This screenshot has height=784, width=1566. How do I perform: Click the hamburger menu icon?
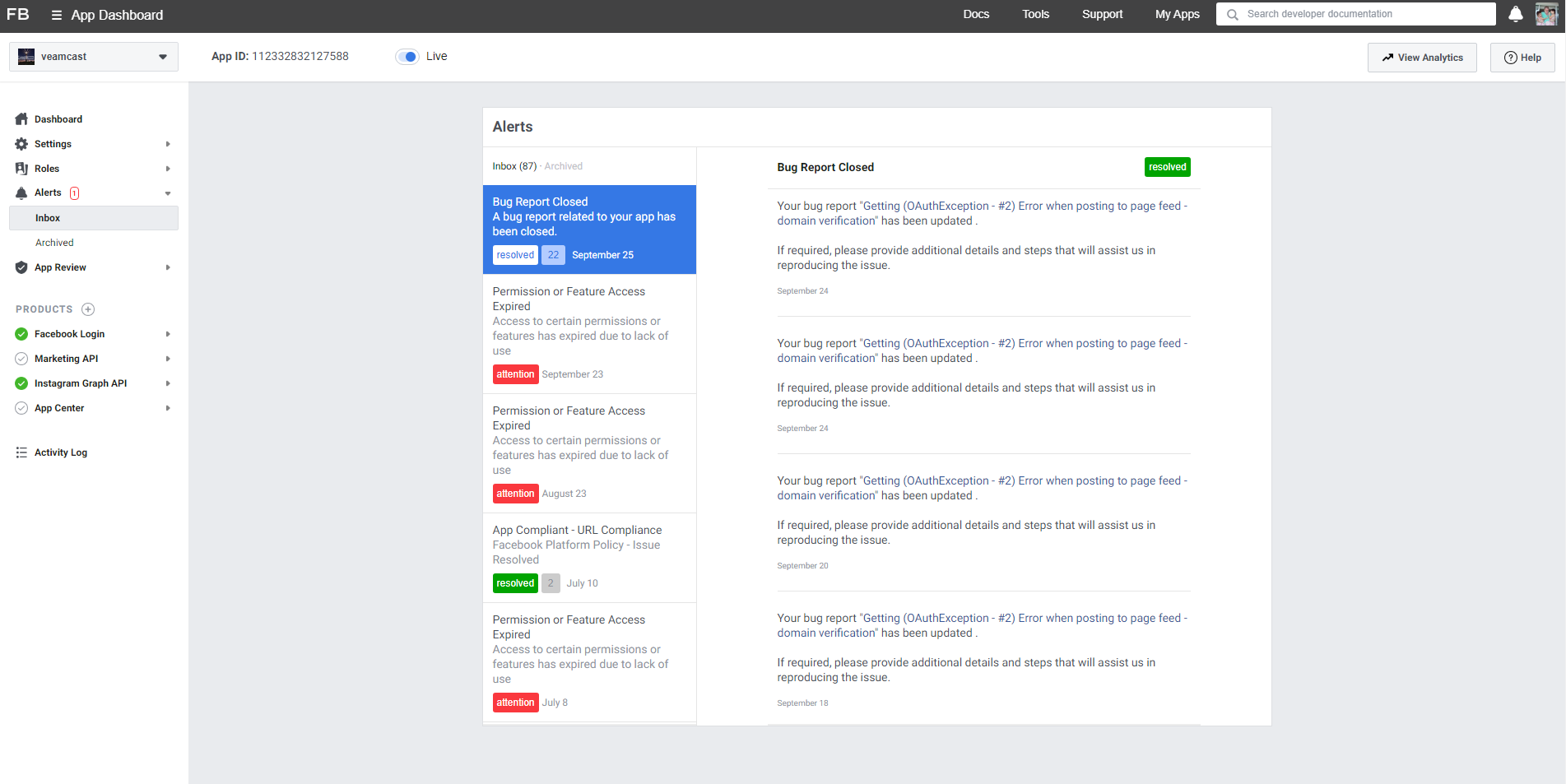click(56, 15)
